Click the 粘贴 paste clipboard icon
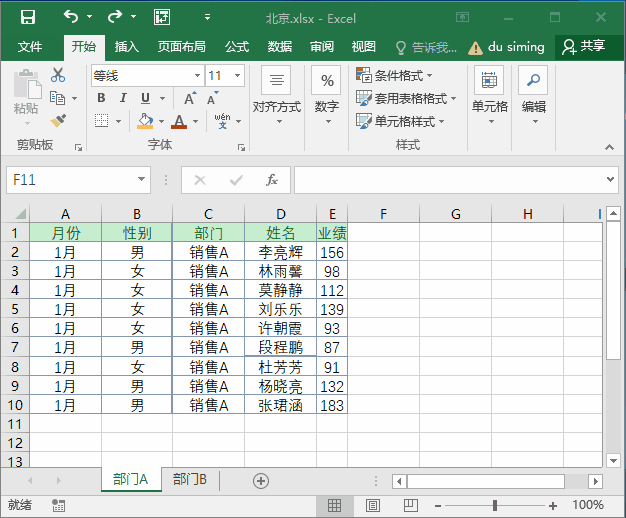626x518 pixels. [x=27, y=84]
